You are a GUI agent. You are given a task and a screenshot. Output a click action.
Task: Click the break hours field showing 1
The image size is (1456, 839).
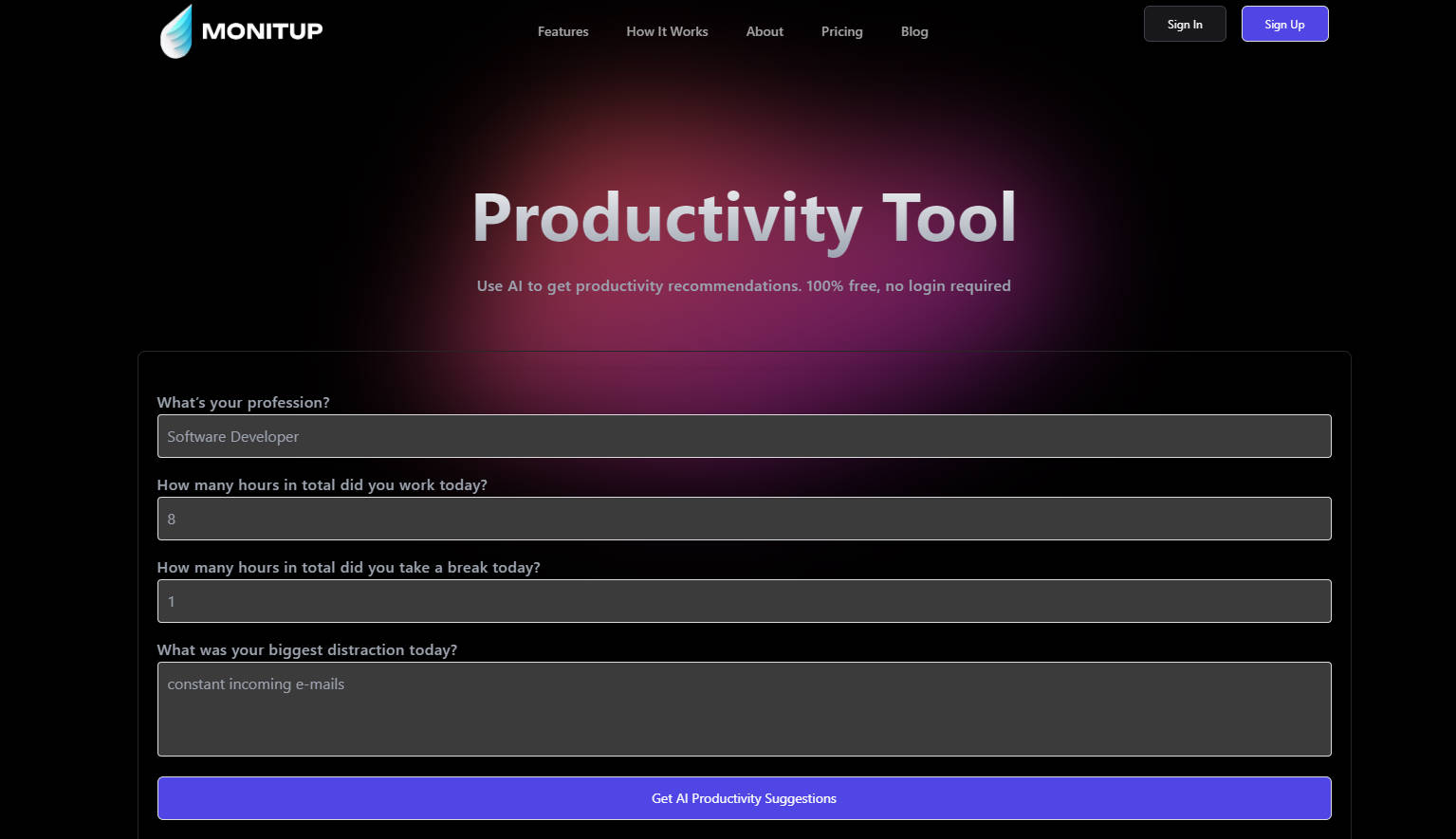pyautogui.click(x=744, y=601)
